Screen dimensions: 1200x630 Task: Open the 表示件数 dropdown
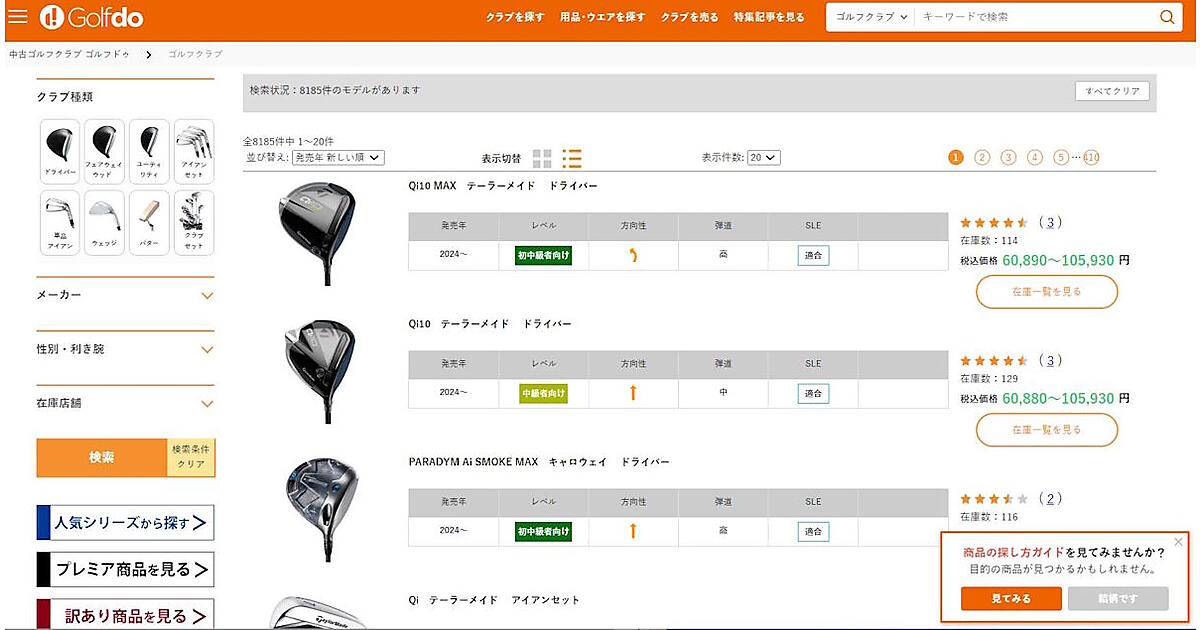coord(764,158)
